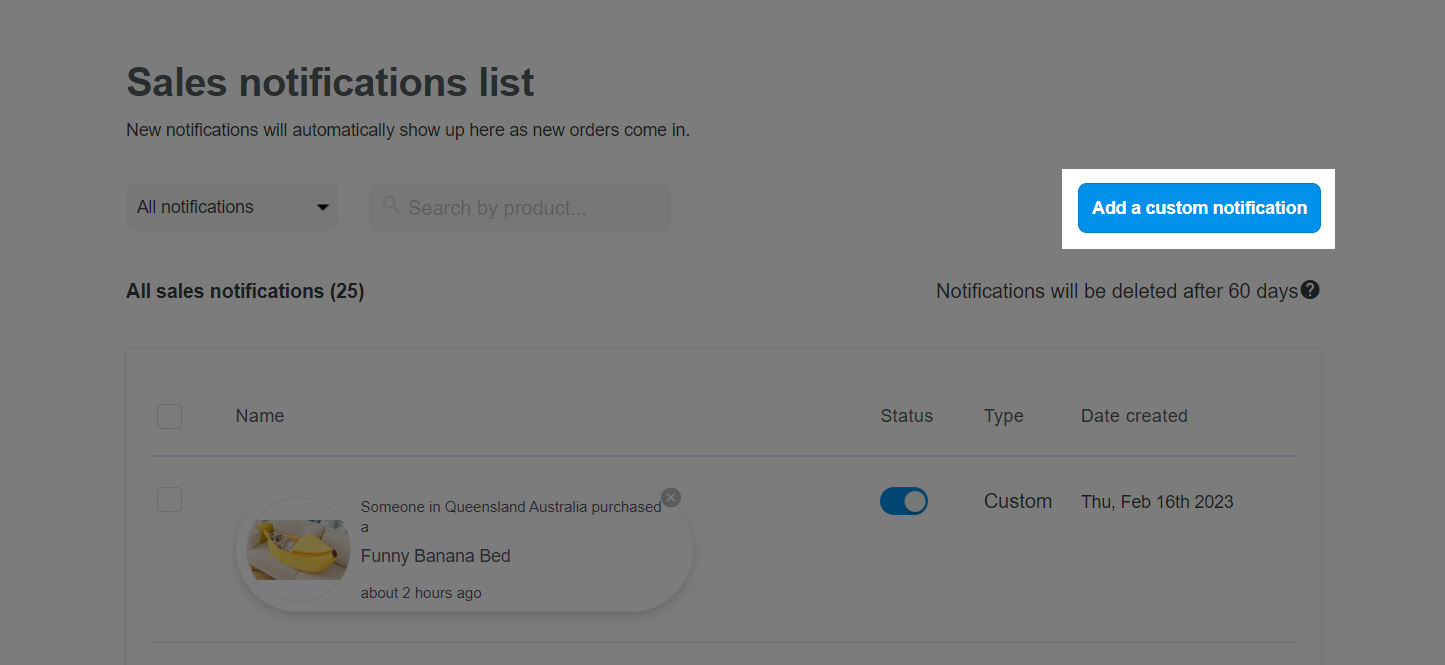
Task: Click the magnifier search icon
Action: [x=390, y=206]
